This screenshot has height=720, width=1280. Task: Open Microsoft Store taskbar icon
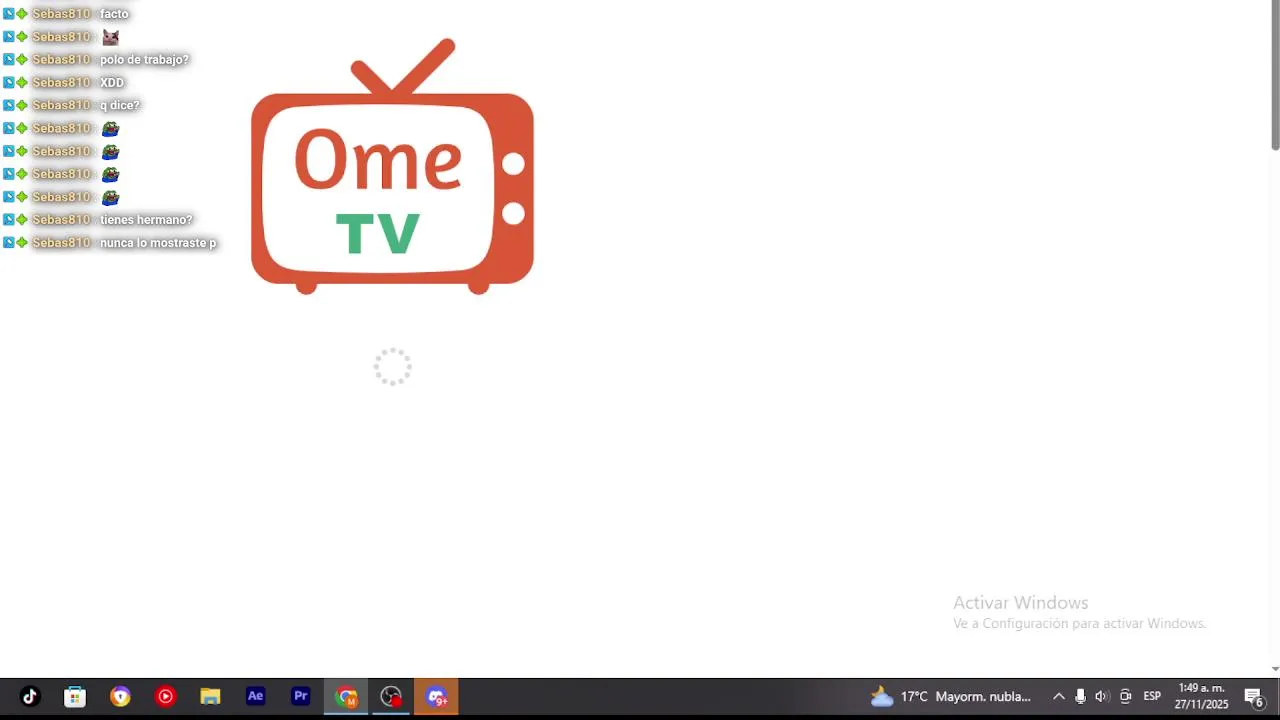click(75, 697)
